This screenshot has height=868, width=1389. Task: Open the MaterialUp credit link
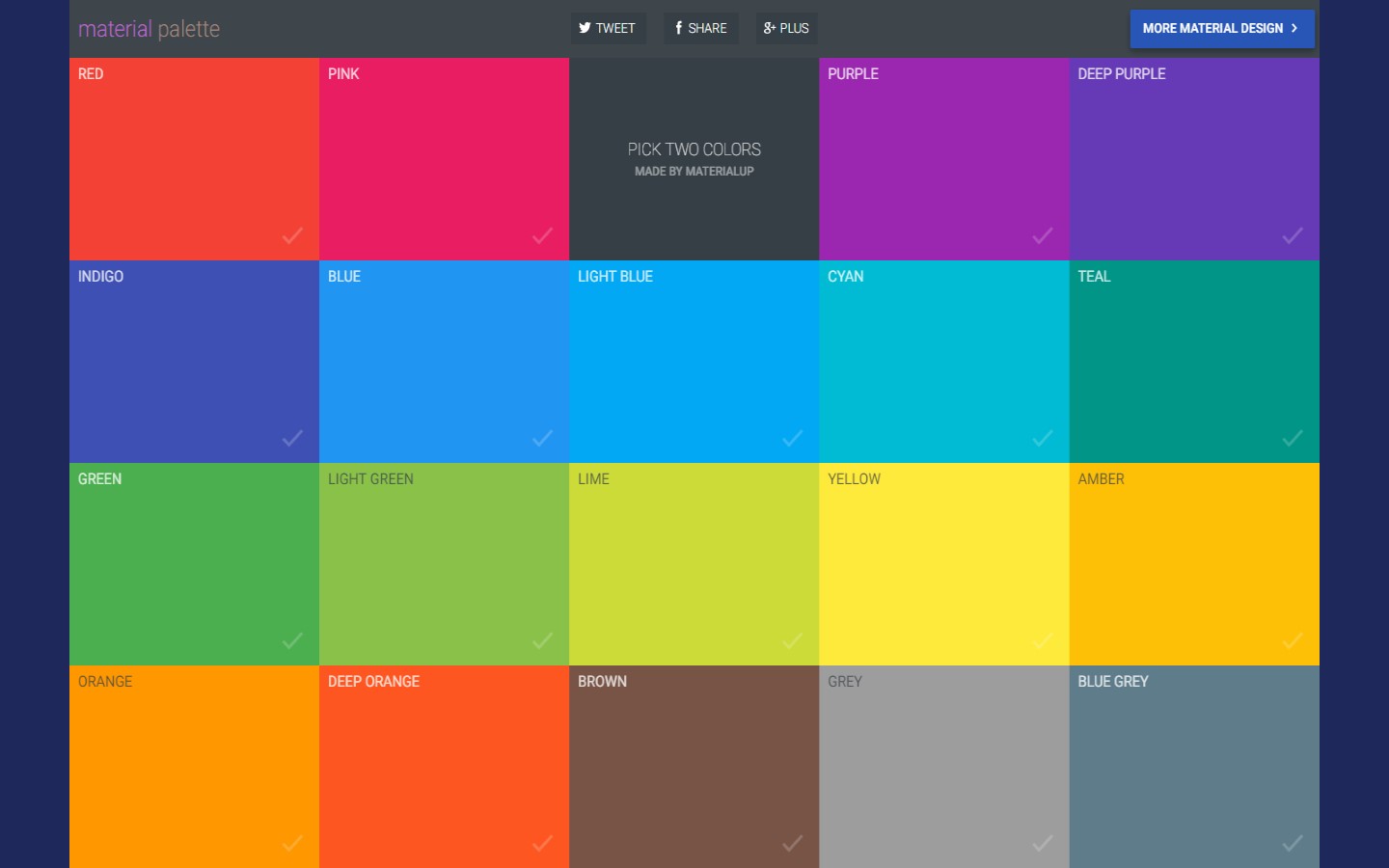click(x=694, y=172)
